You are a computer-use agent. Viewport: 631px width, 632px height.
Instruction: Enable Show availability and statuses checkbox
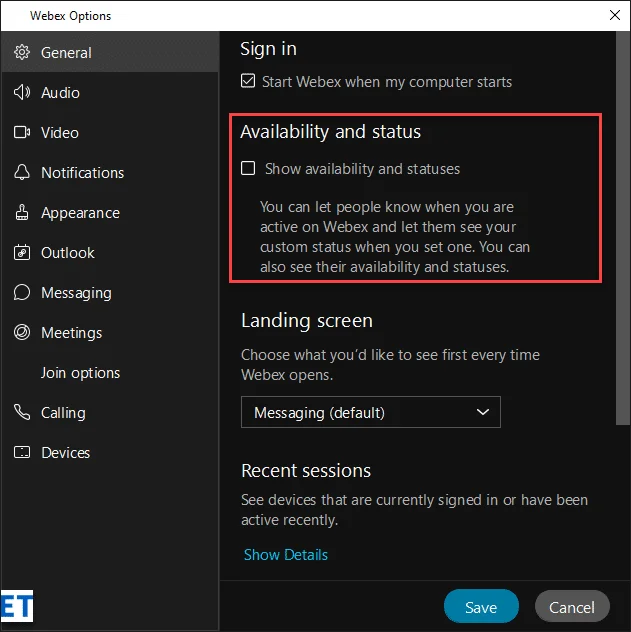tap(248, 168)
